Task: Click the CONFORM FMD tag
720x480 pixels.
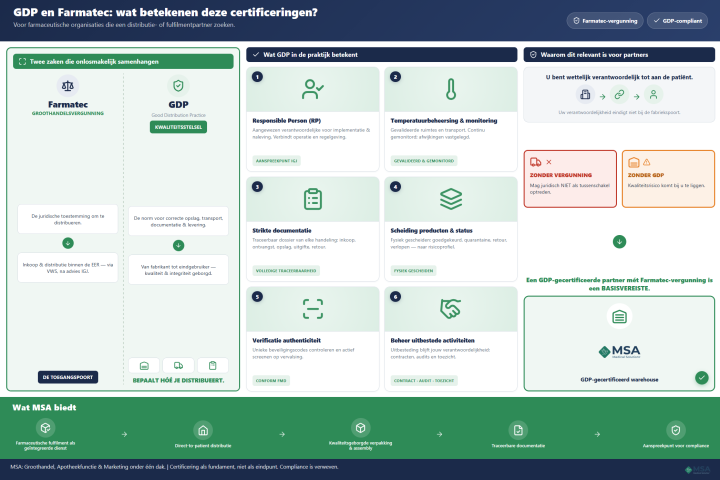Action: pyautogui.click(x=271, y=380)
